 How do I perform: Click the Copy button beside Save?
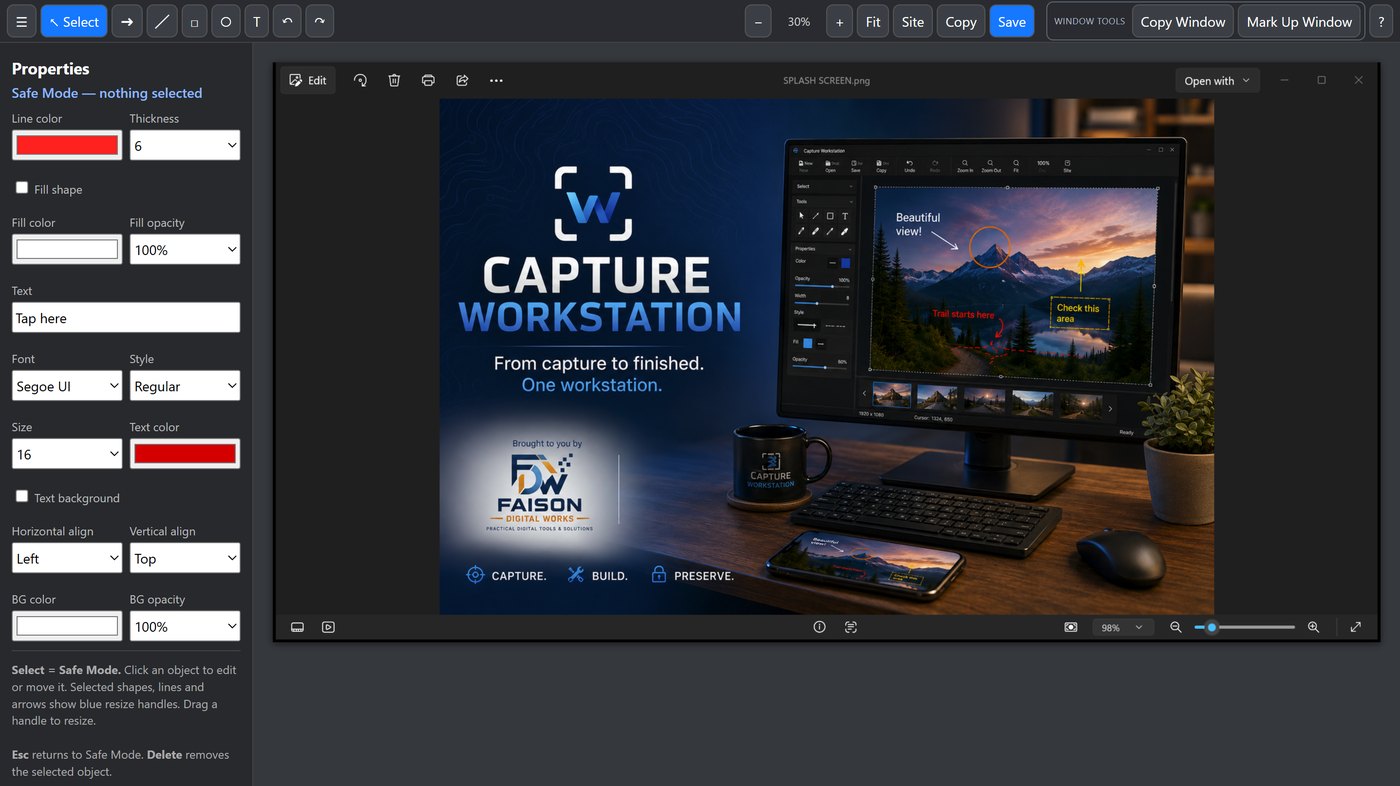point(961,21)
